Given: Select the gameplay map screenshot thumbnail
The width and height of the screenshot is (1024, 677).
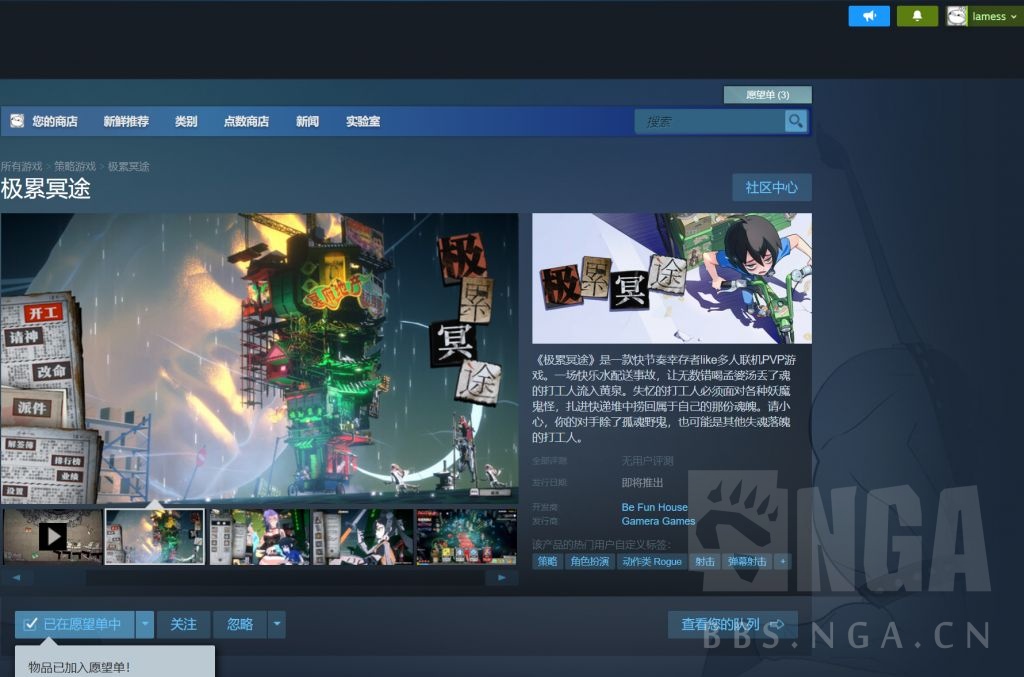Looking at the screenshot, I should 466,537.
